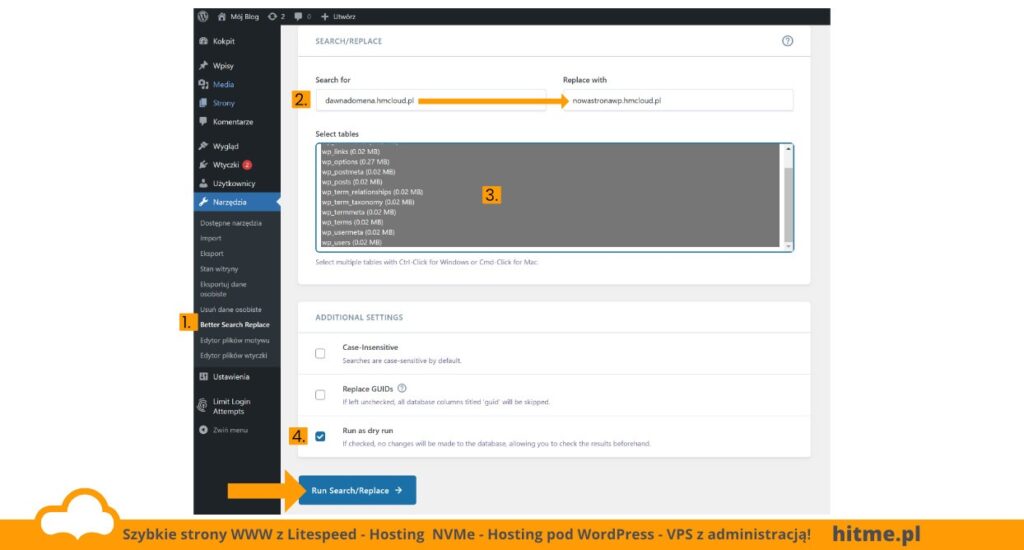The image size is (1024, 550).
Task: Click the Run Search/Replace button
Action: click(357, 490)
